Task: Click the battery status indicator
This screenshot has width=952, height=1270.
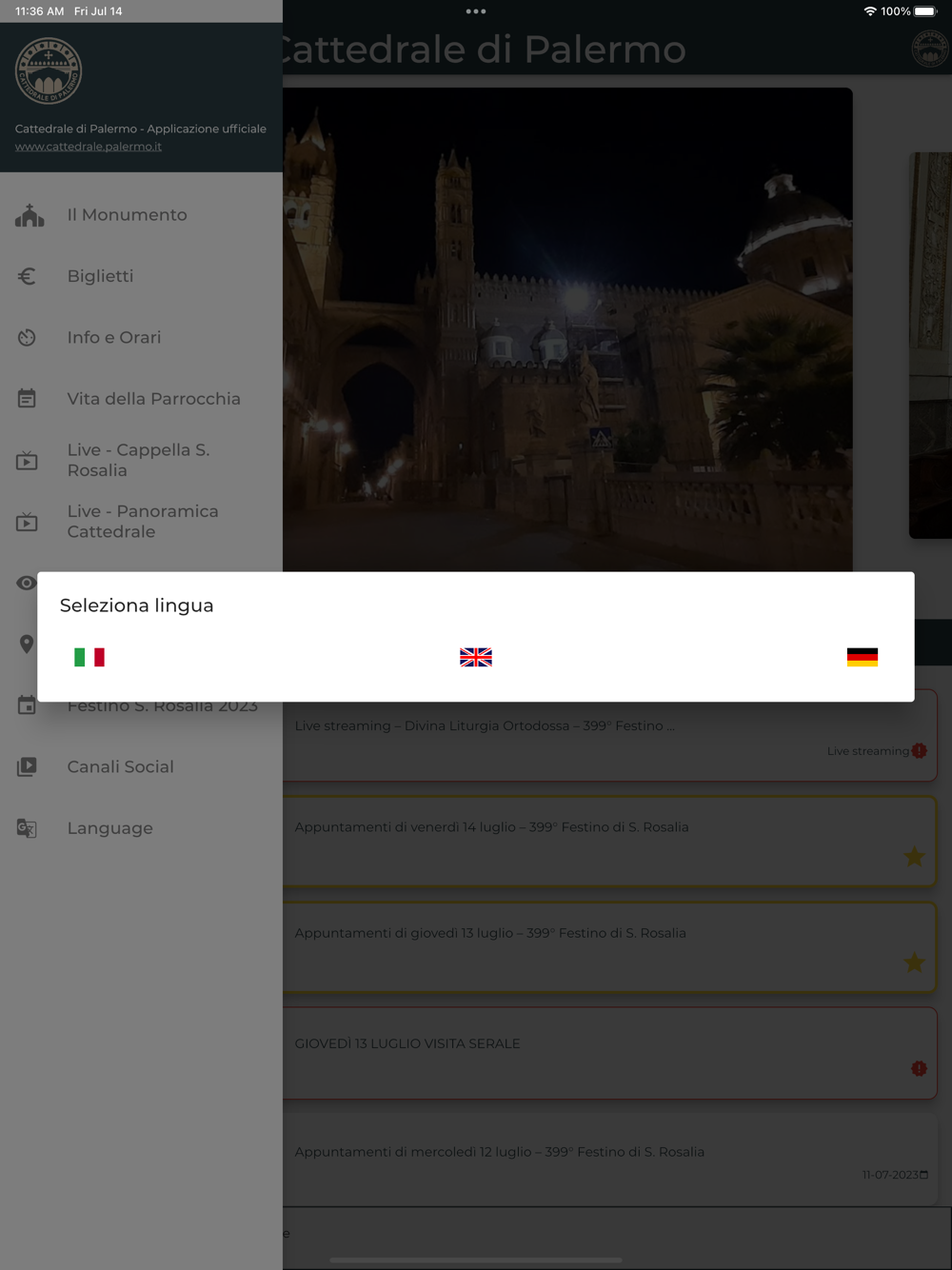Action: [x=925, y=11]
